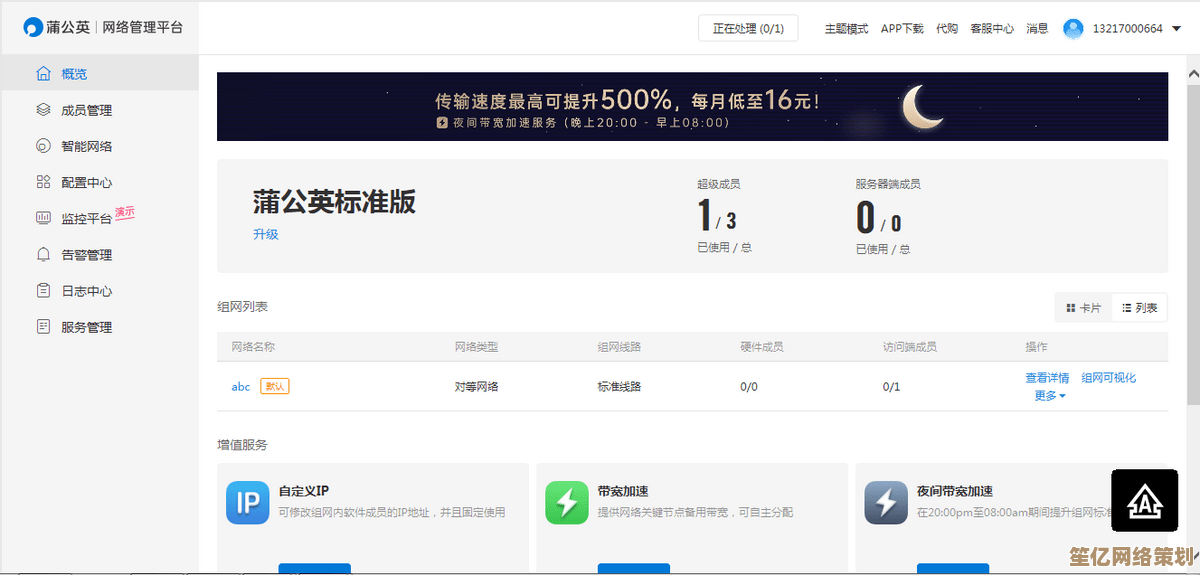Switch network list to 卡片 view
The height and width of the screenshot is (575, 1200).
[x=1083, y=308]
